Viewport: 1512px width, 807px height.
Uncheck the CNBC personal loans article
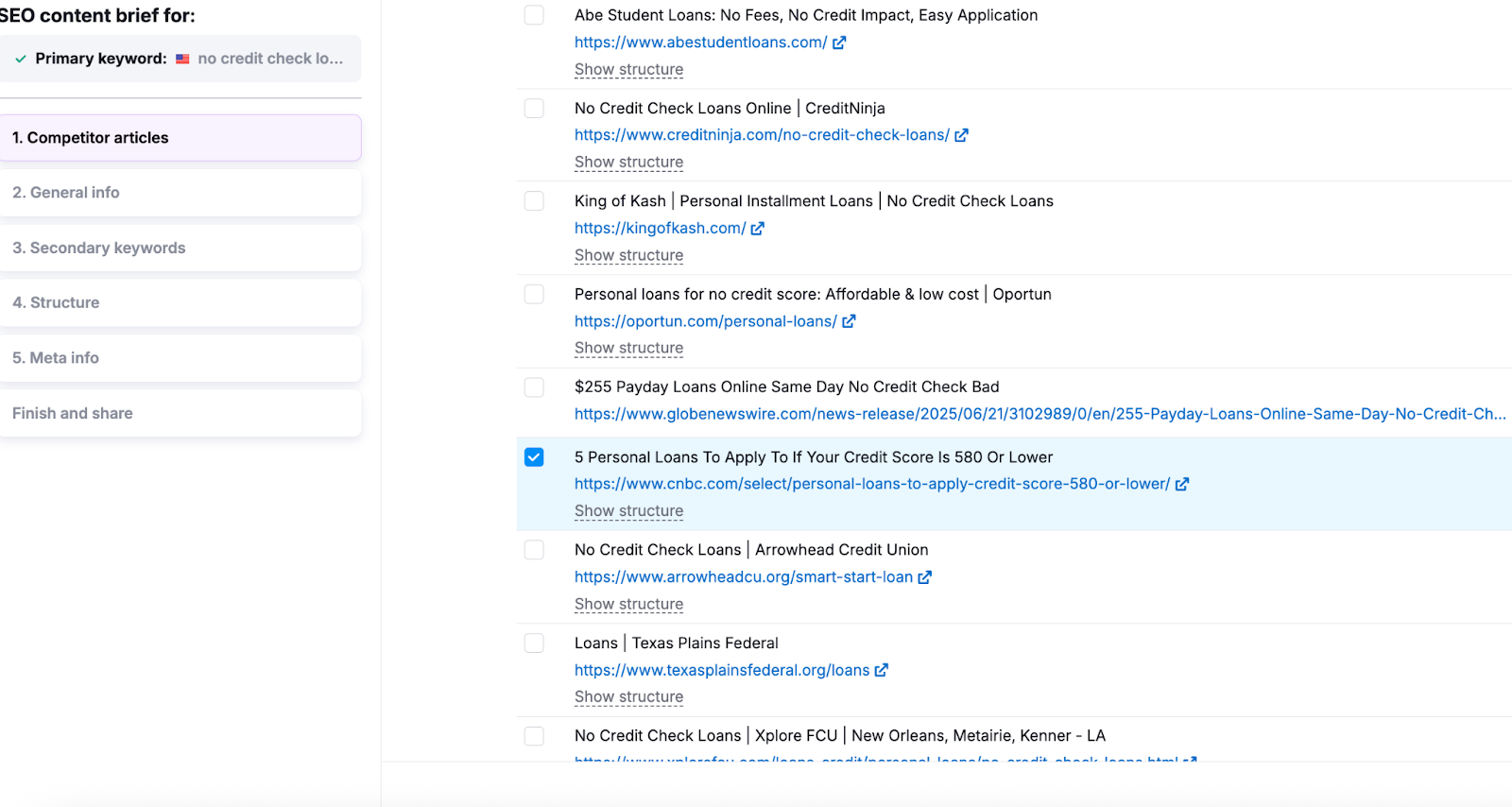tap(534, 457)
